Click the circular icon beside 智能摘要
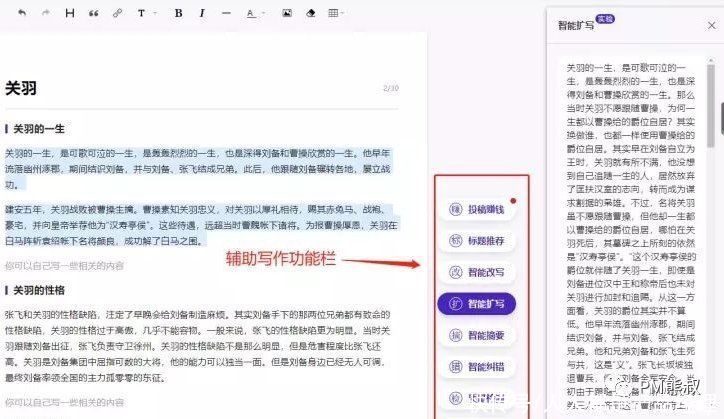 point(456,335)
